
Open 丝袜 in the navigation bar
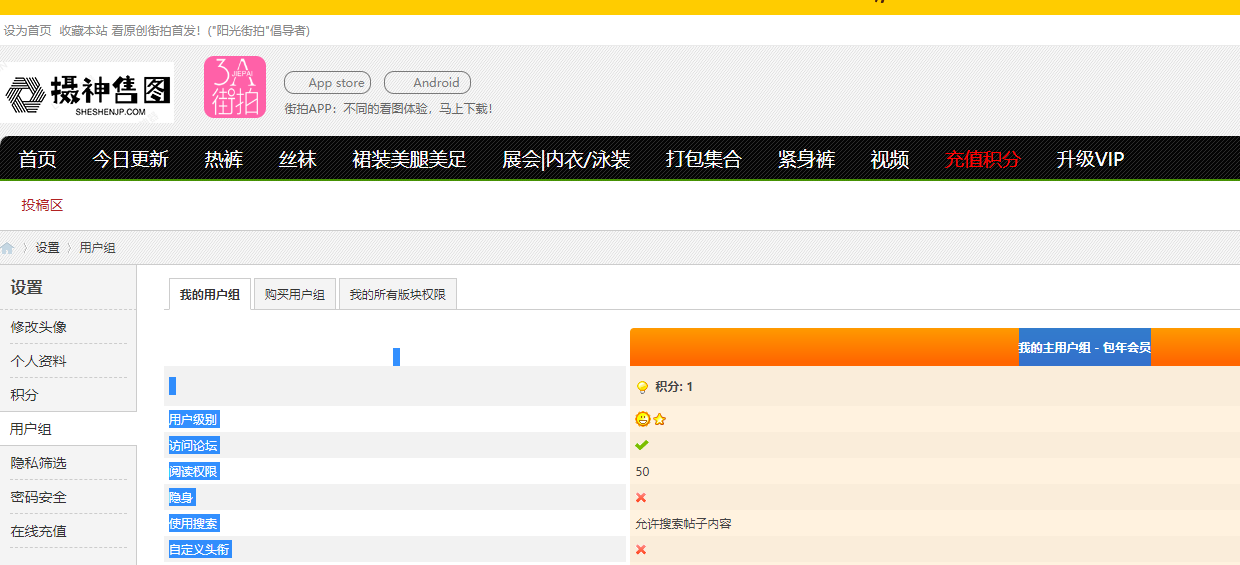pos(298,159)
